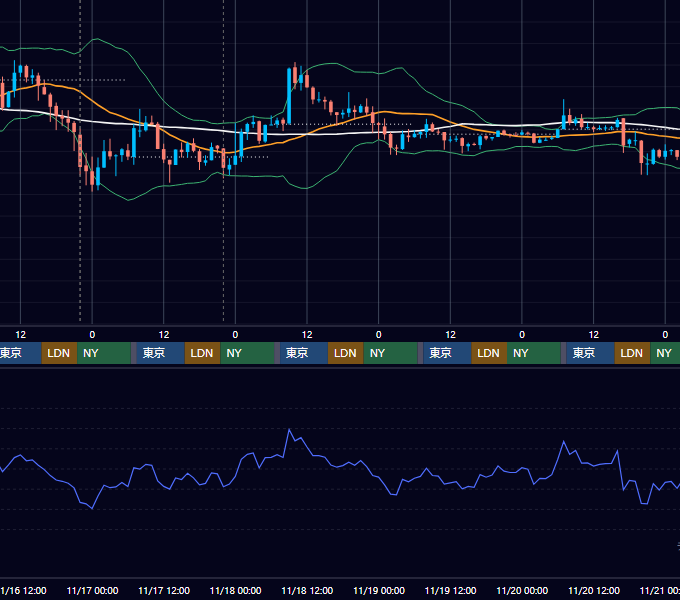680x600 pixels.
Task: Select the 東京 session block on 11/20
Action: 590,353
